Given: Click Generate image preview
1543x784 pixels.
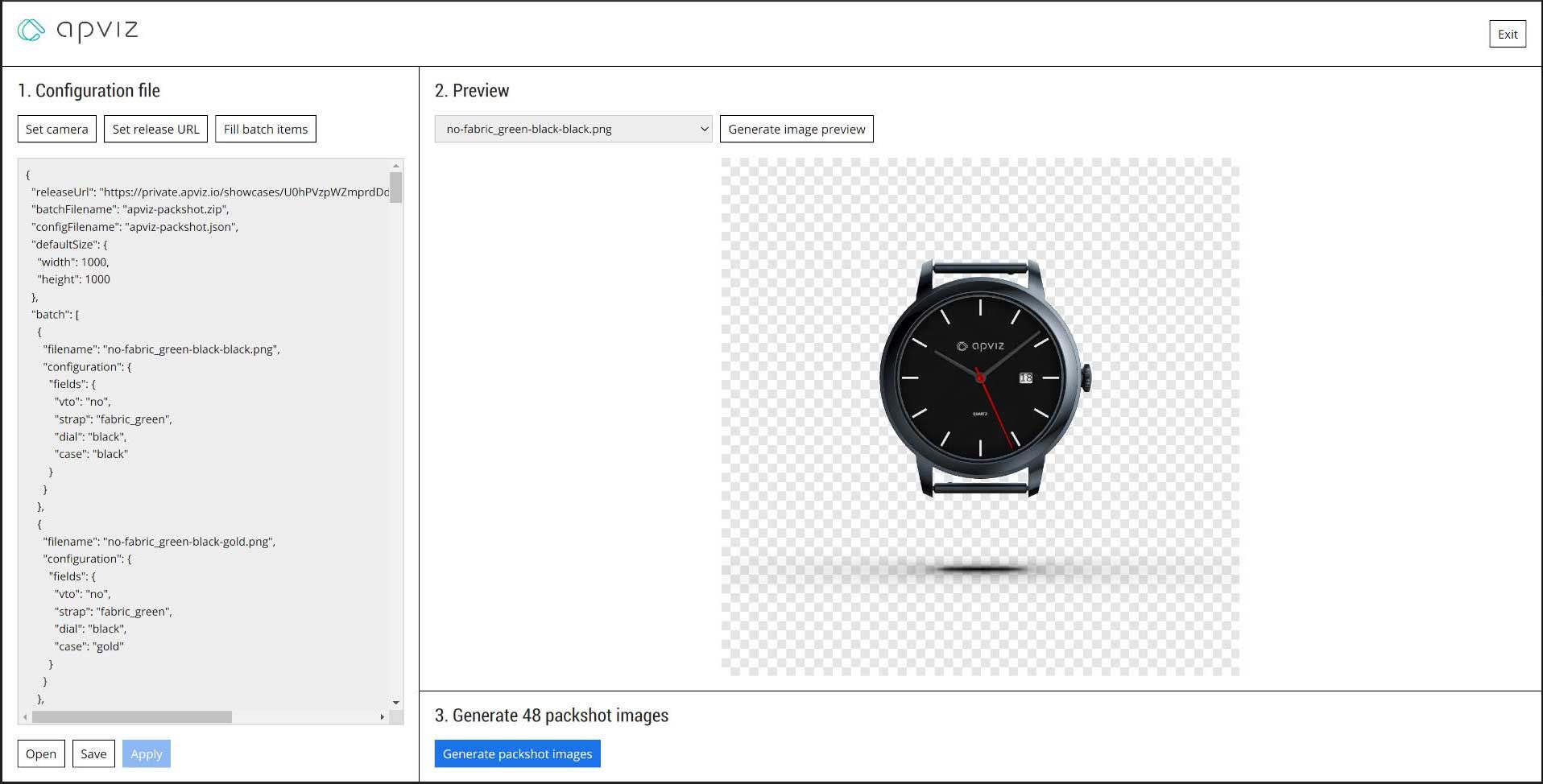Looking at the screenshot, I should click(x=796, y=129).
